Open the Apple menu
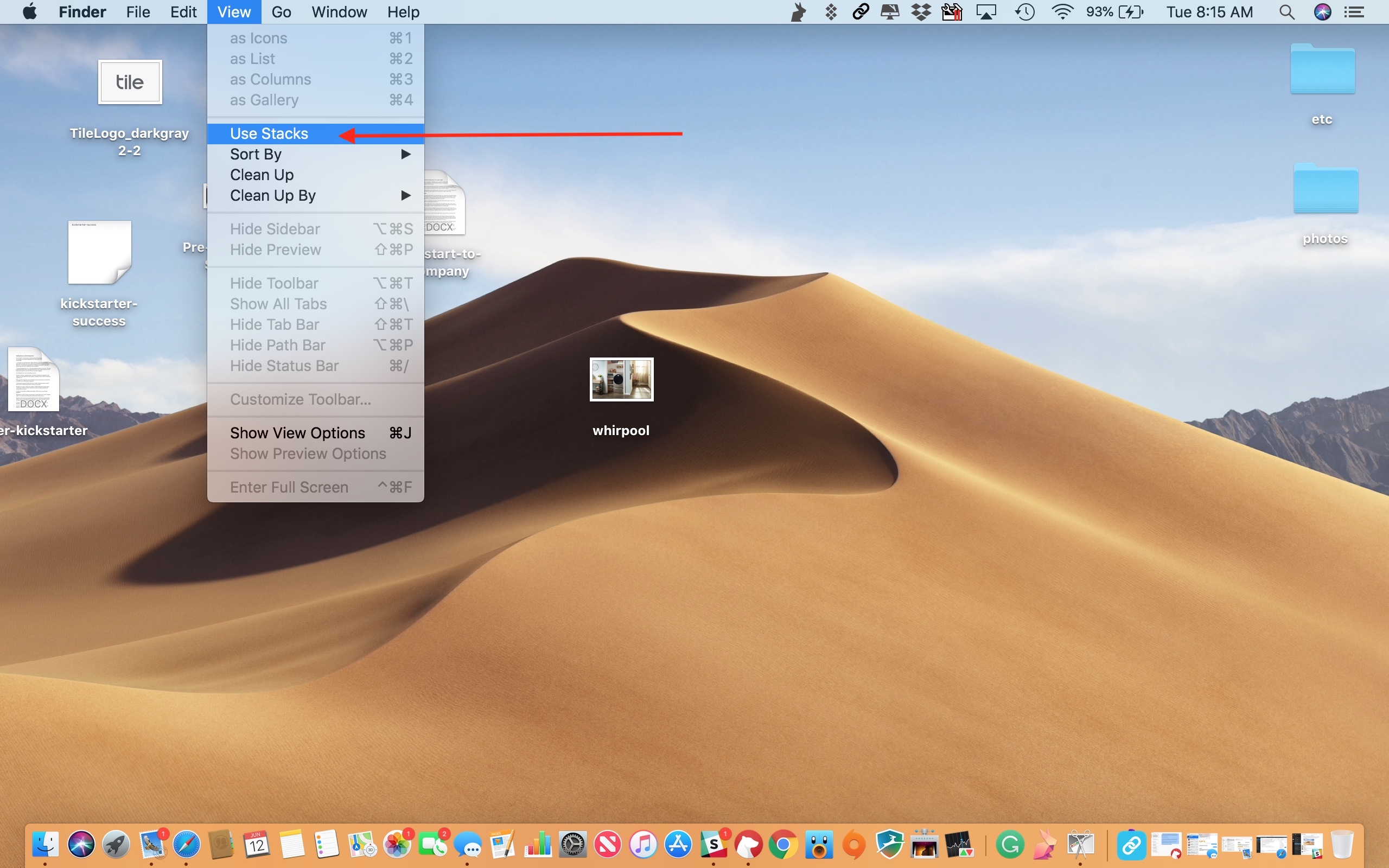This screenshot has width=1389, height=868. point(30,12)
